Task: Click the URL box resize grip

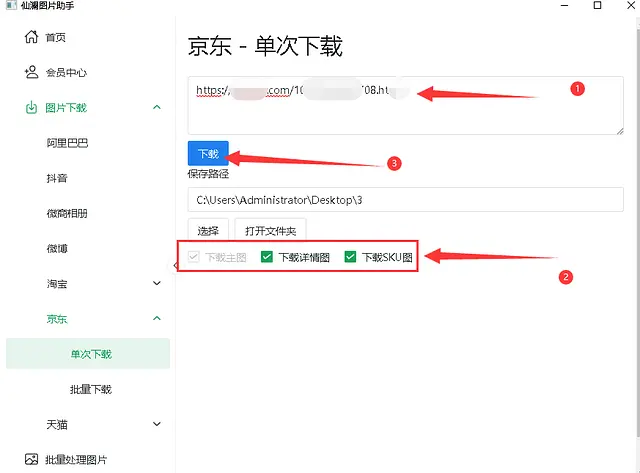Action: [620, 131]
